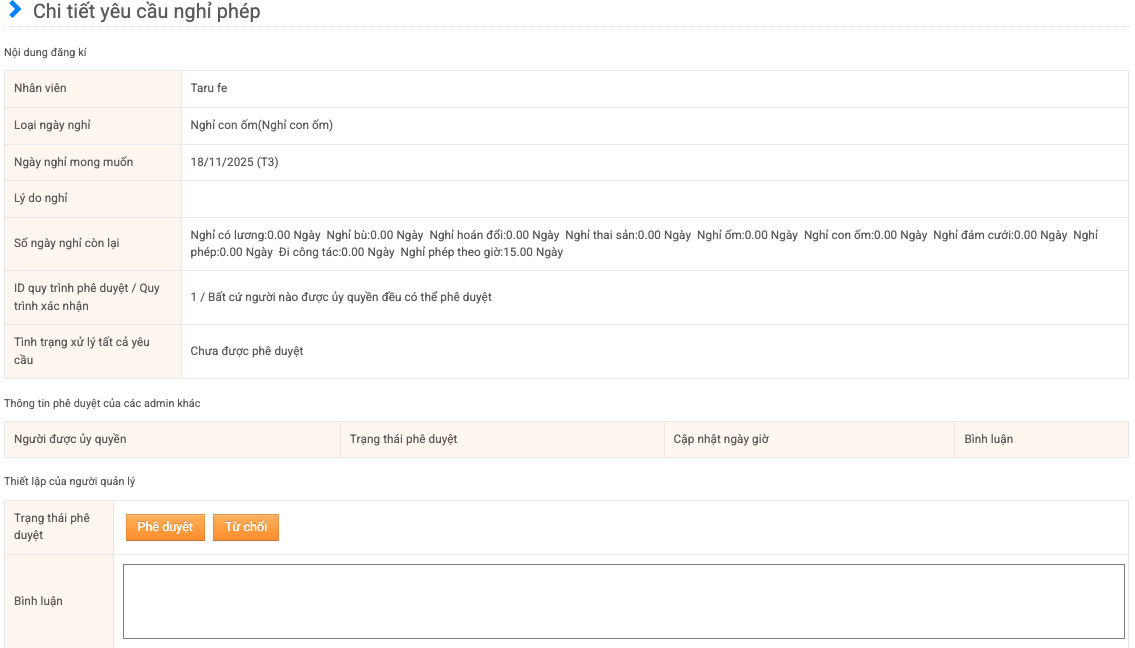Viewport: 1135px width, 648px height.
Task: Click the remaining leave days summary text
Action: (x=643, y=243)
